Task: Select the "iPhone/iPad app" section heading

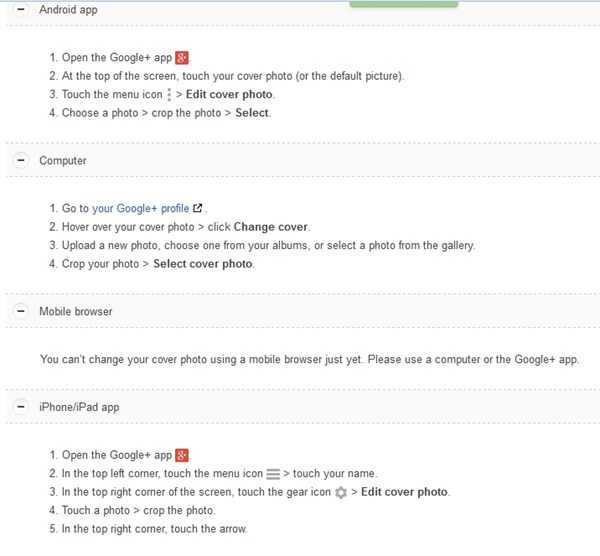Action: pyautogui.click(x=81, y=406)
